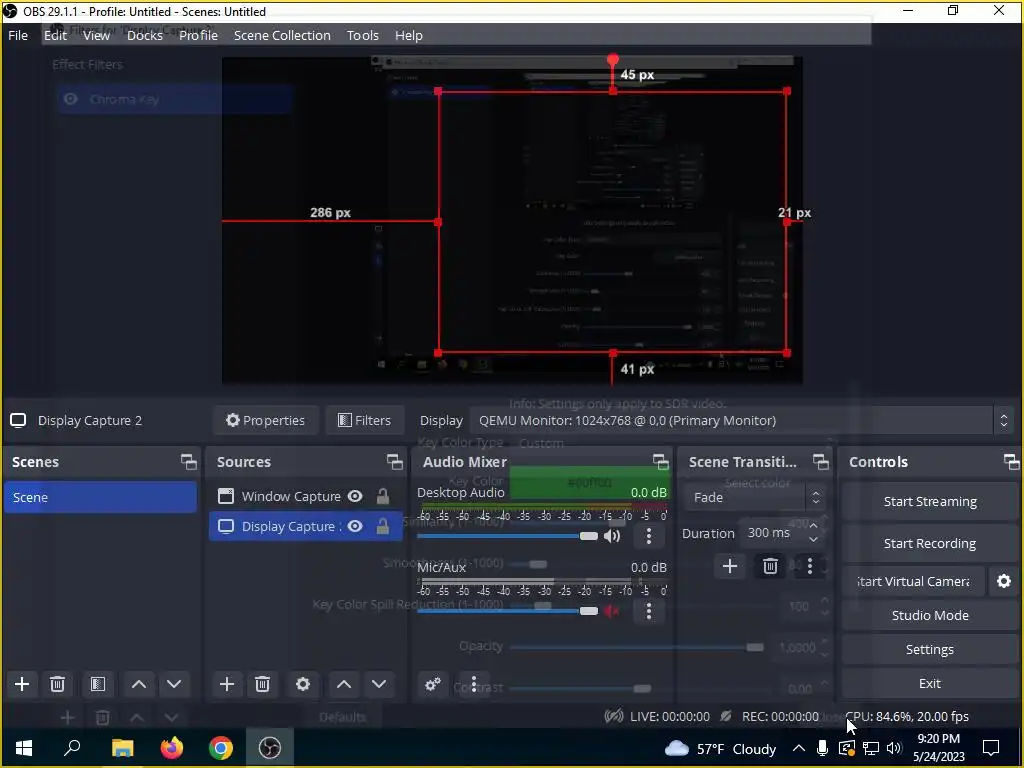Open the Help menu
The height and width of the screenshot is (768, 1024).
(x=409, y=35)
